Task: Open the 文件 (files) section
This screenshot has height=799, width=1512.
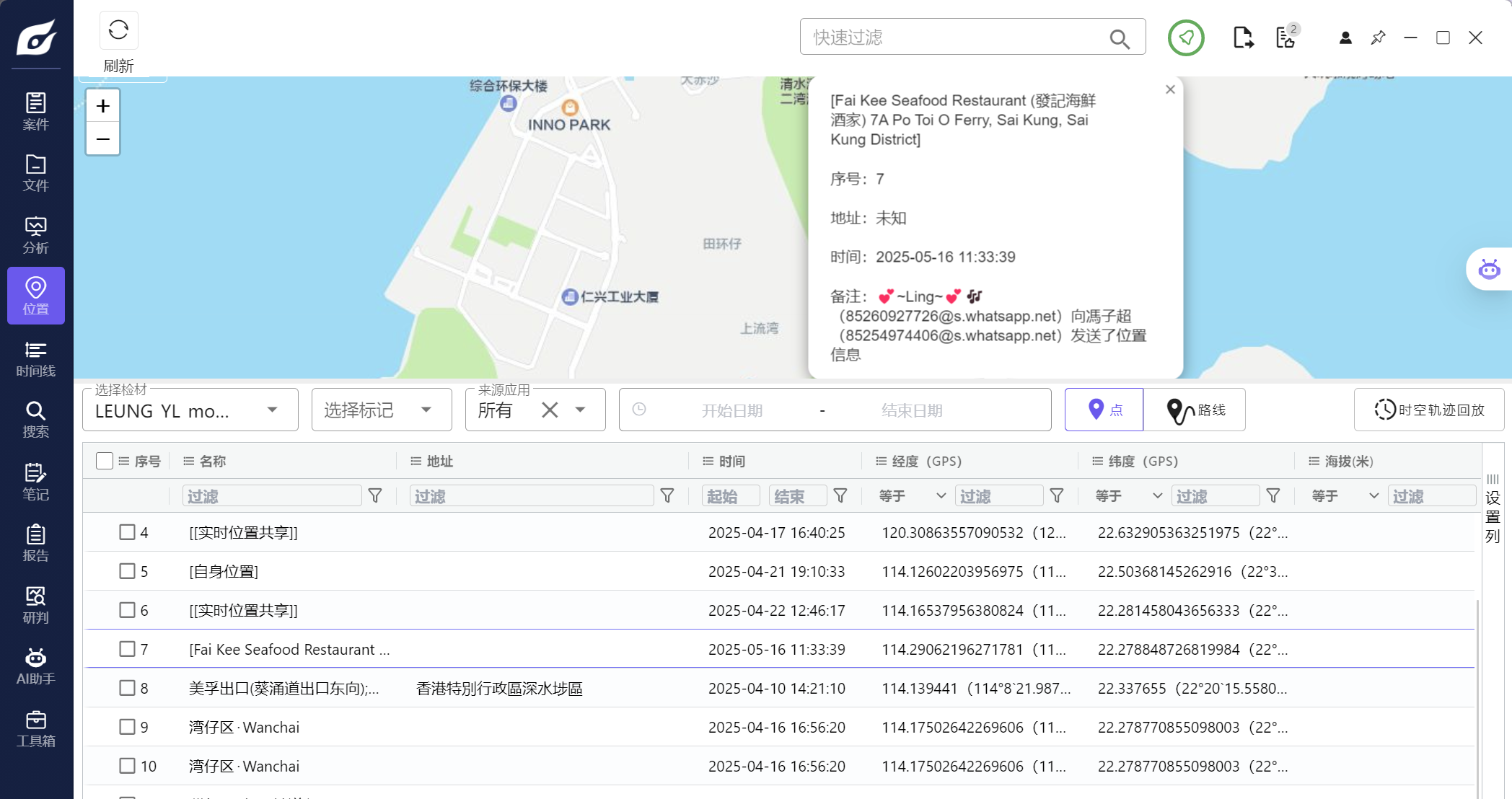Action: click(35, 173)
